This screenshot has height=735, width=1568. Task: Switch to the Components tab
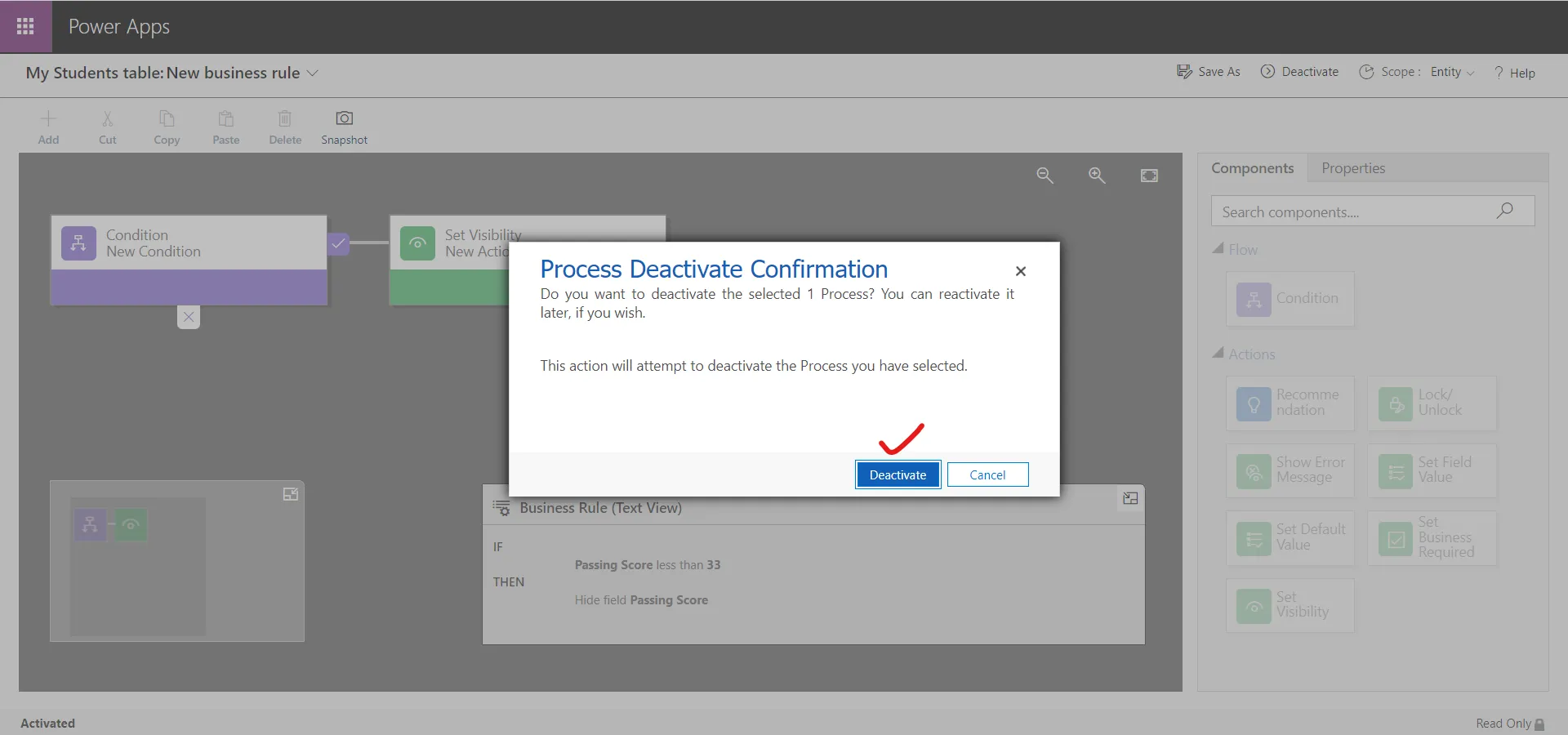(1252, 167)
